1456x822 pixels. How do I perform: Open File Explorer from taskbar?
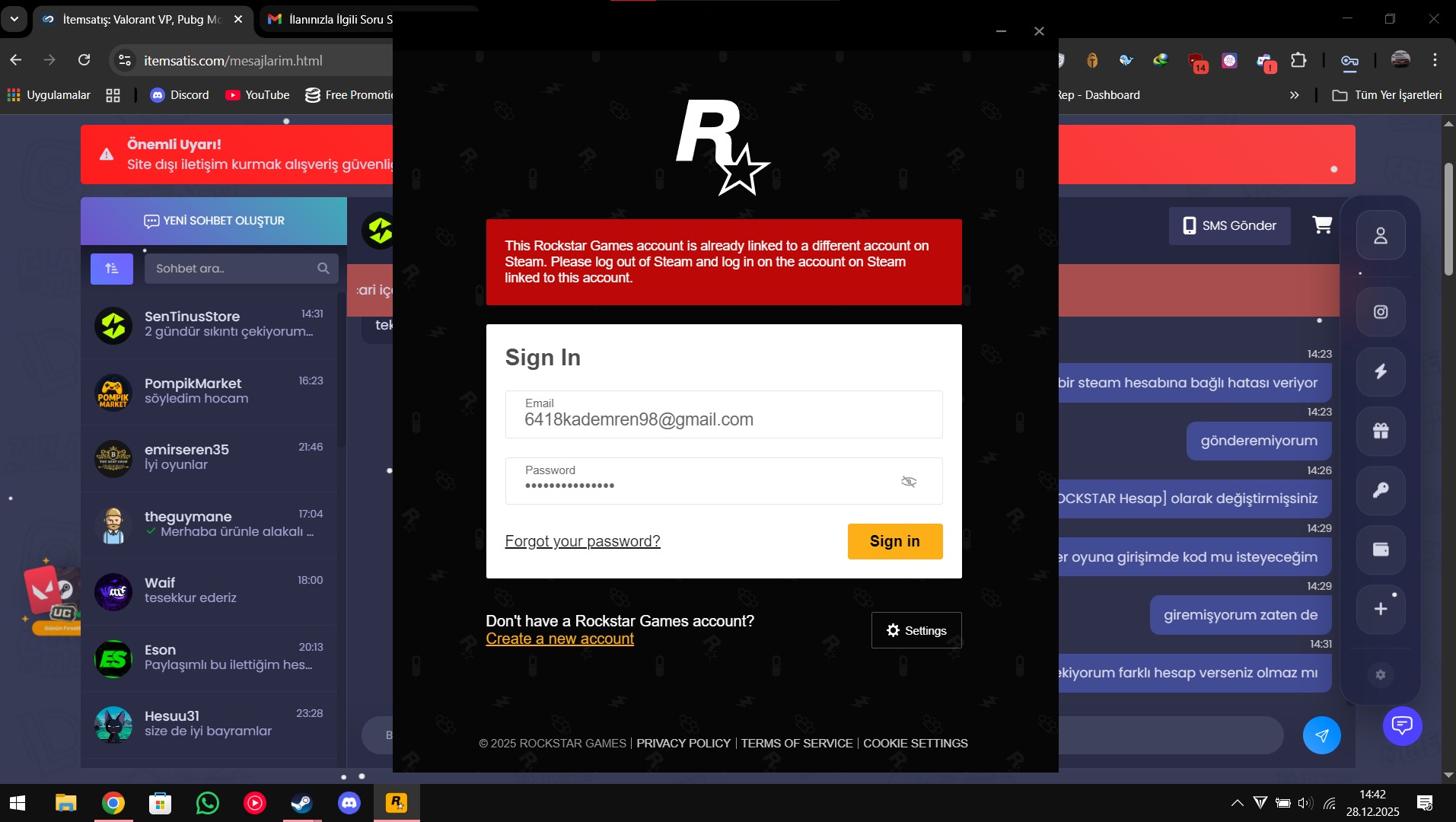pos(66,803)
